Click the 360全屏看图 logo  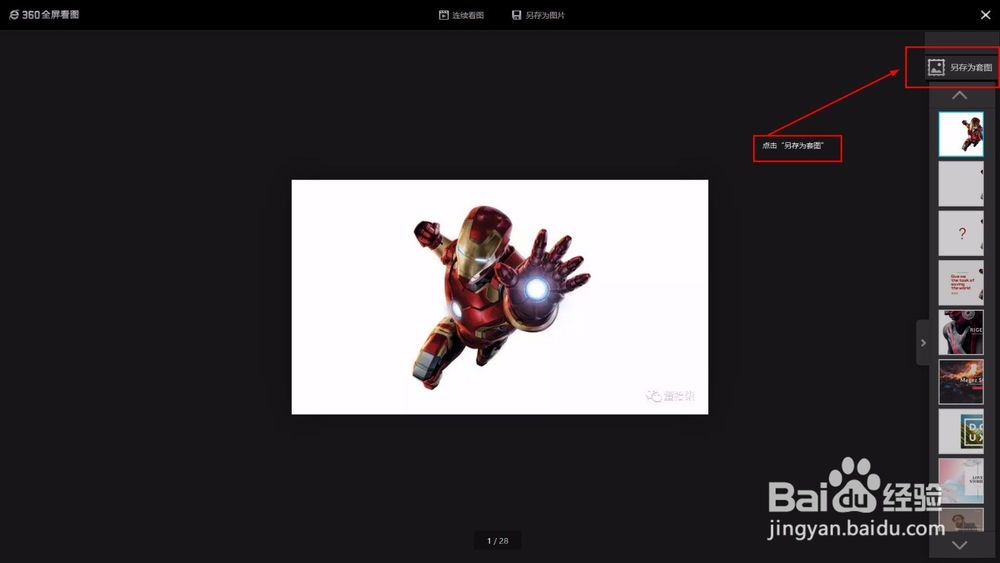coord(44,15)
